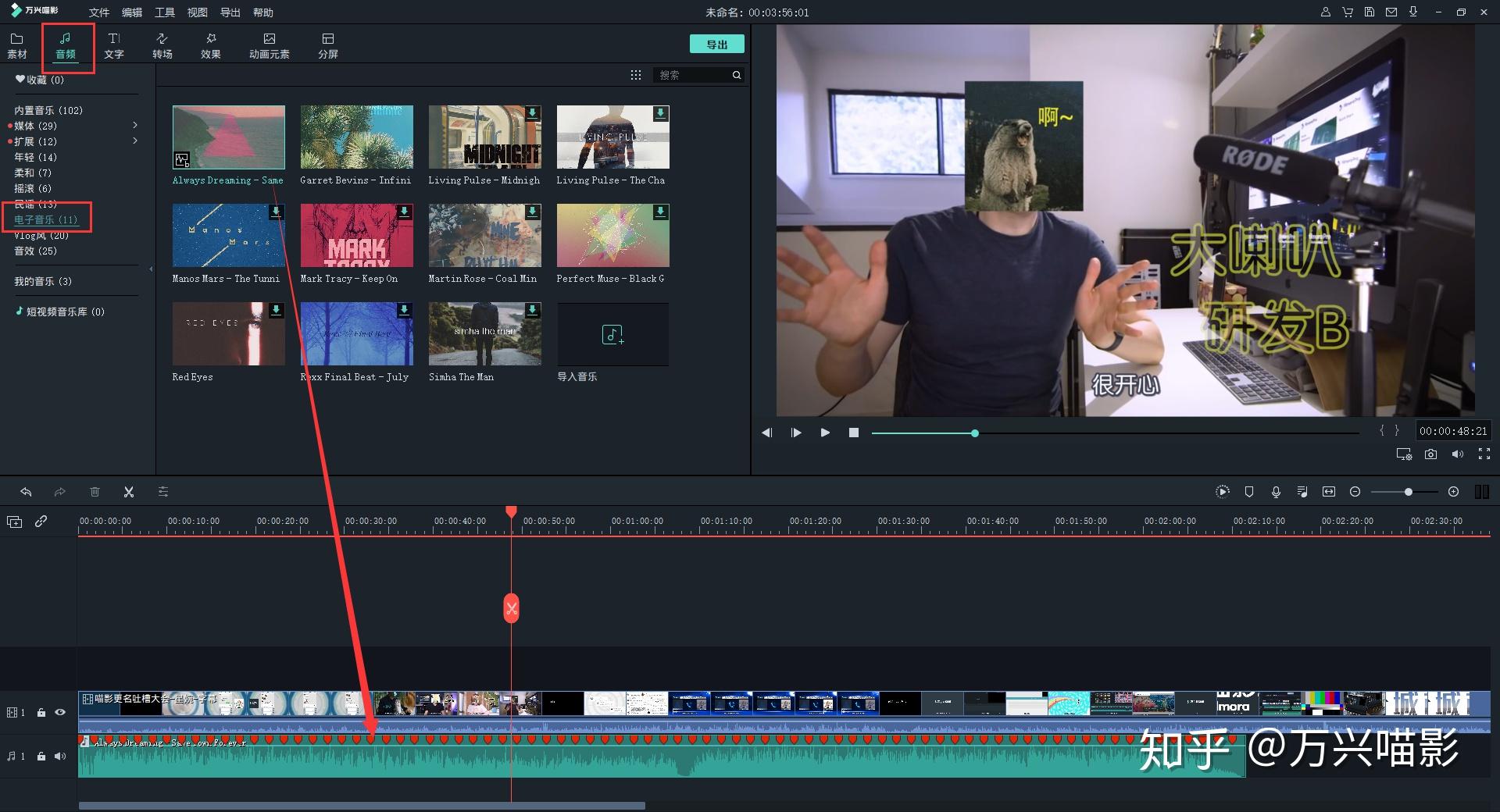The height and width of the screenshot is (812, 1500).
Task: Open the 效果 effects tab
Action: [x=211, y=46]
